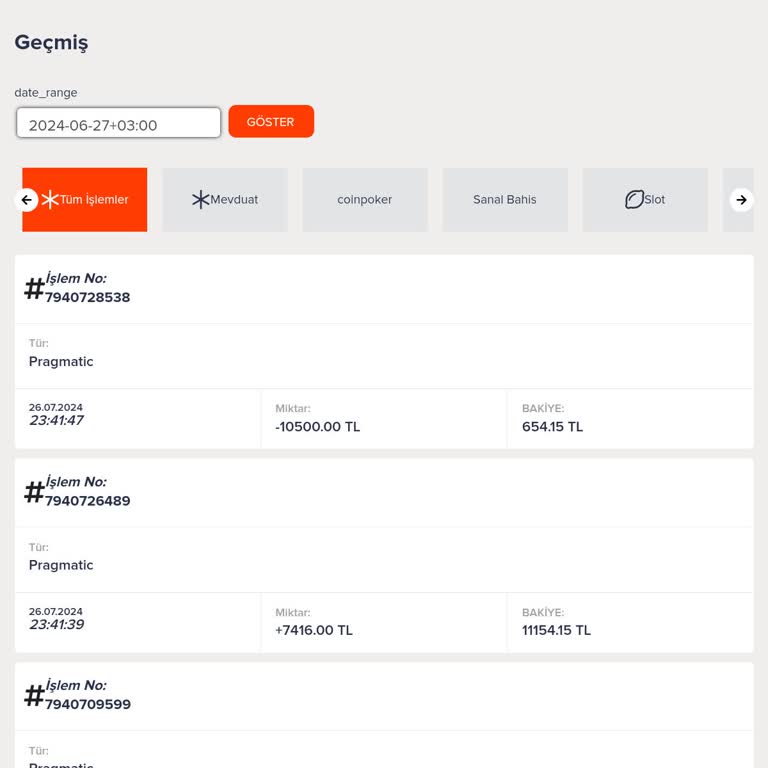
Task: Open the Sanal Bahis tab
Action: point(505,200)
